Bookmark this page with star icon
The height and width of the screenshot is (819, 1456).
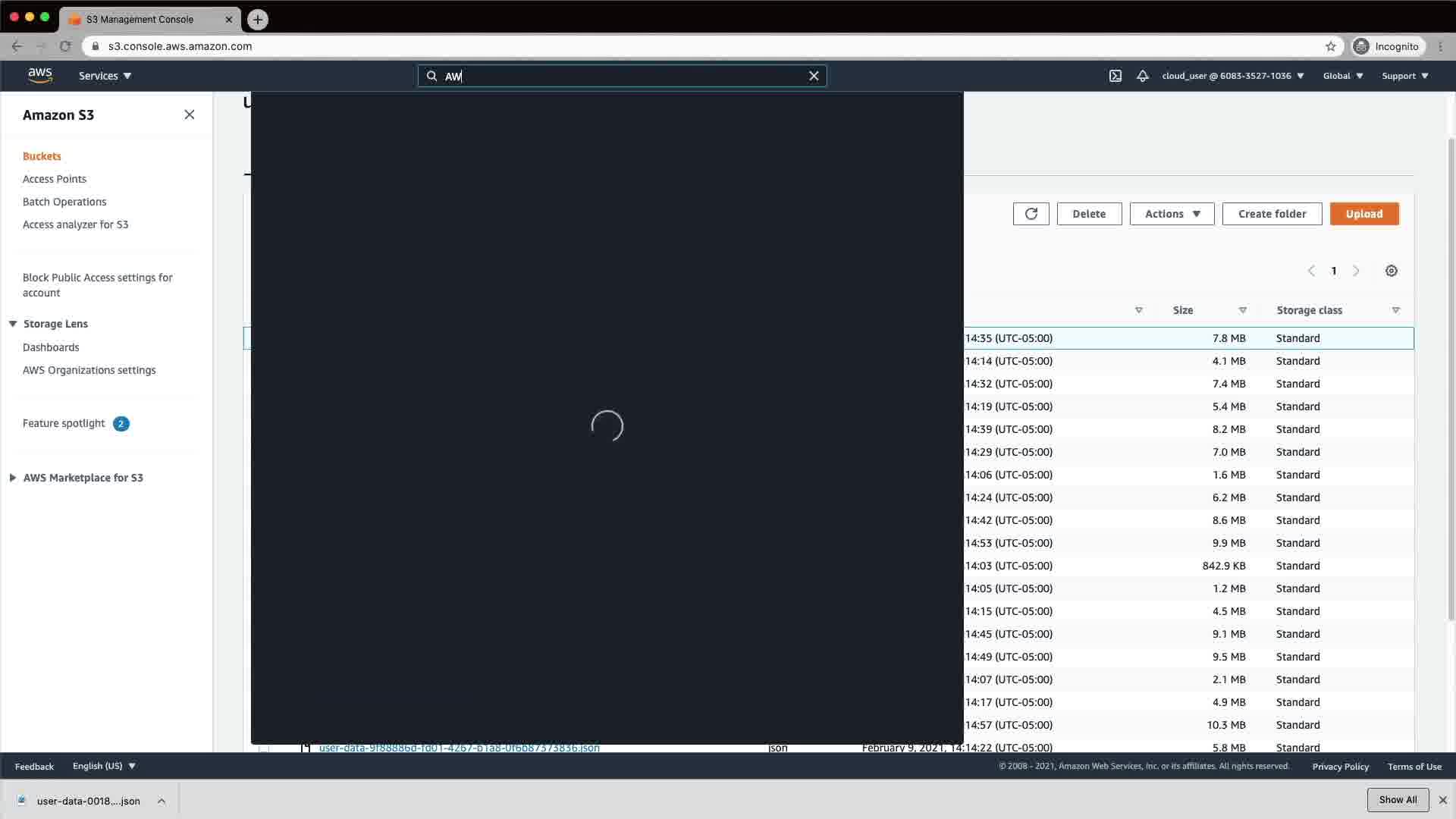(1330, 46)
